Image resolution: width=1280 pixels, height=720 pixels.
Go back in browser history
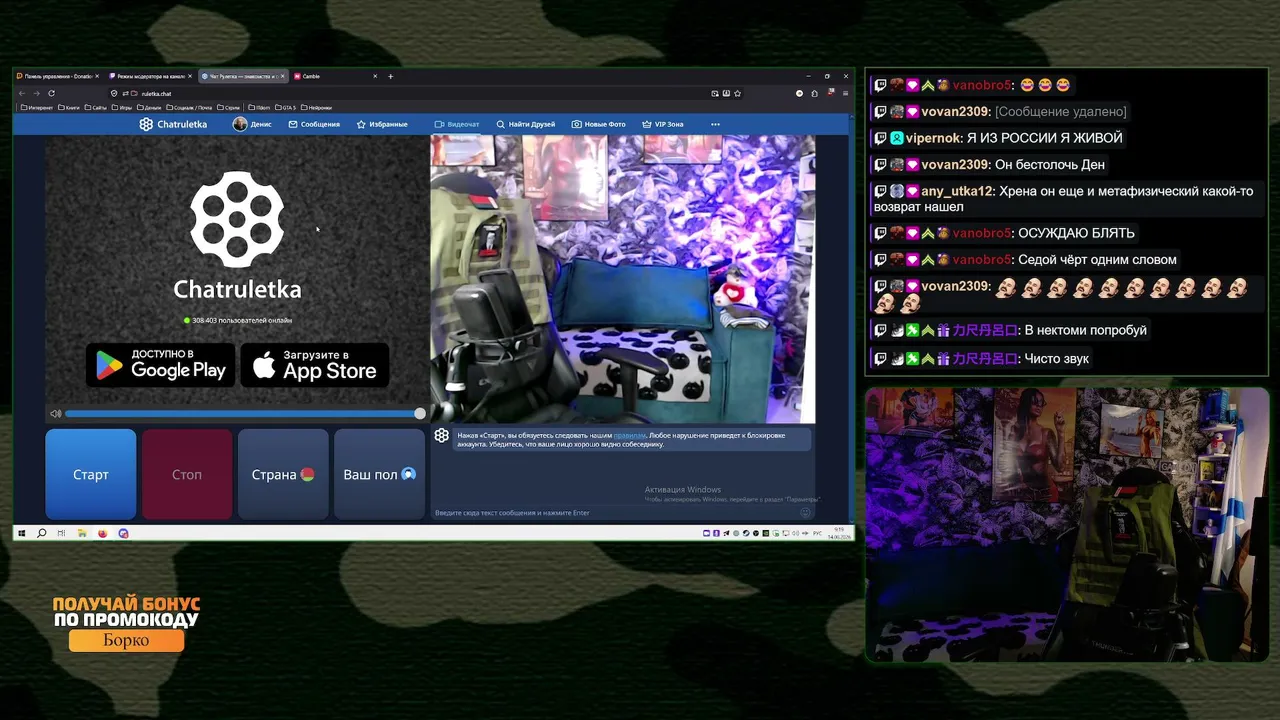pyautogui.click(x=22, y=93)
